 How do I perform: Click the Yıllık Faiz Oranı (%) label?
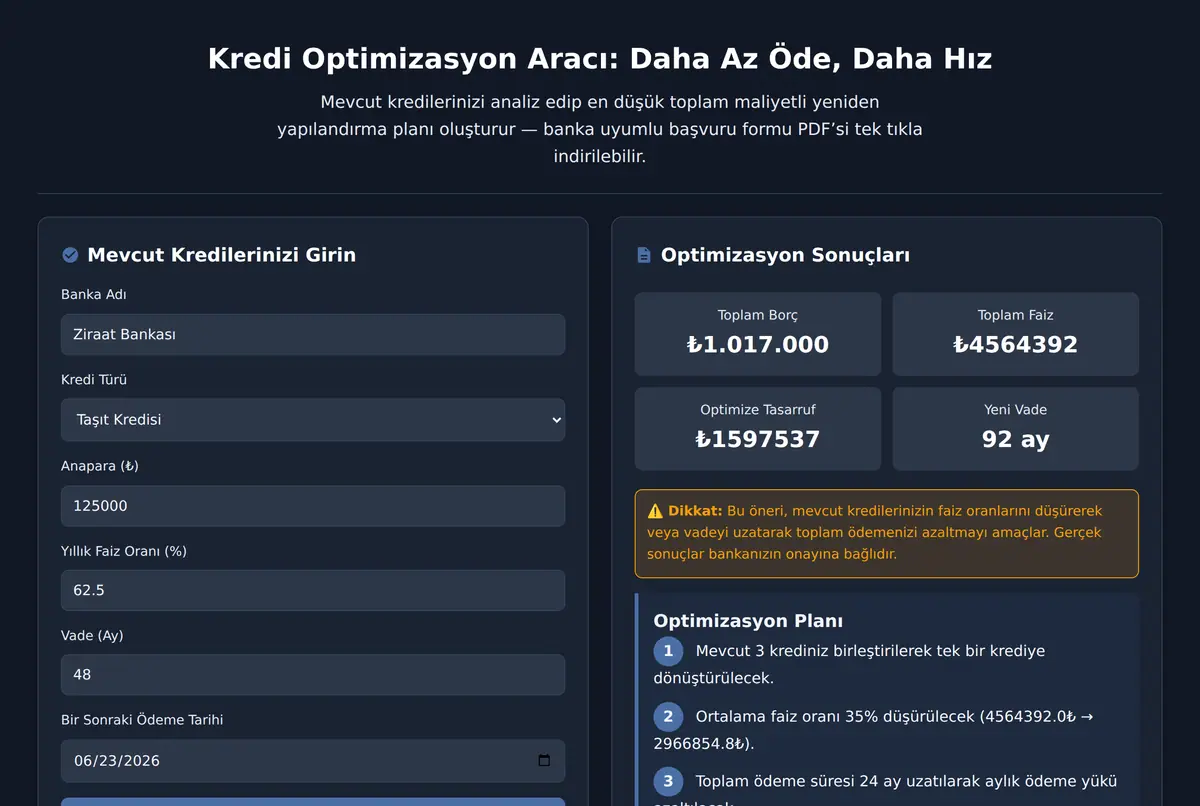124,551
